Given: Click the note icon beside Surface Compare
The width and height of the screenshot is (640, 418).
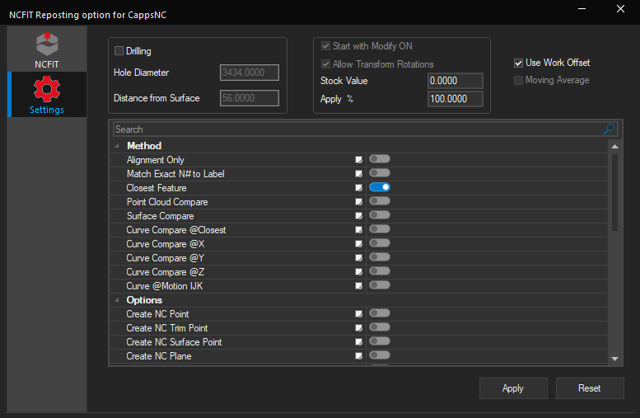Looking at the screenshot, I should tap(358, 216).
